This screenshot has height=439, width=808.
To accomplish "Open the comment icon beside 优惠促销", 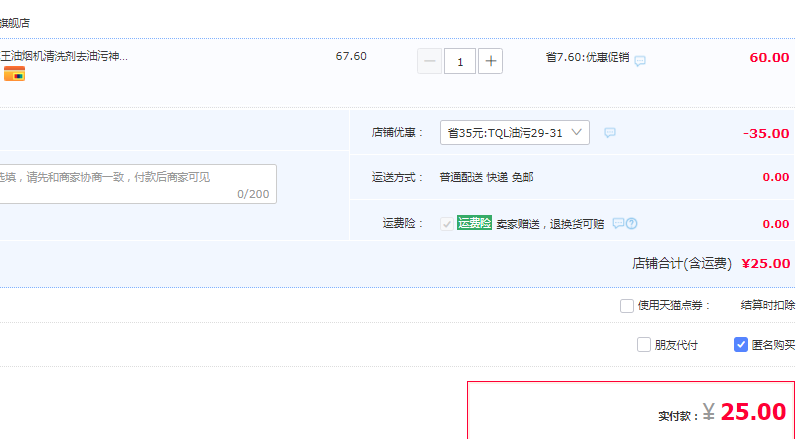I will point(640,61).
